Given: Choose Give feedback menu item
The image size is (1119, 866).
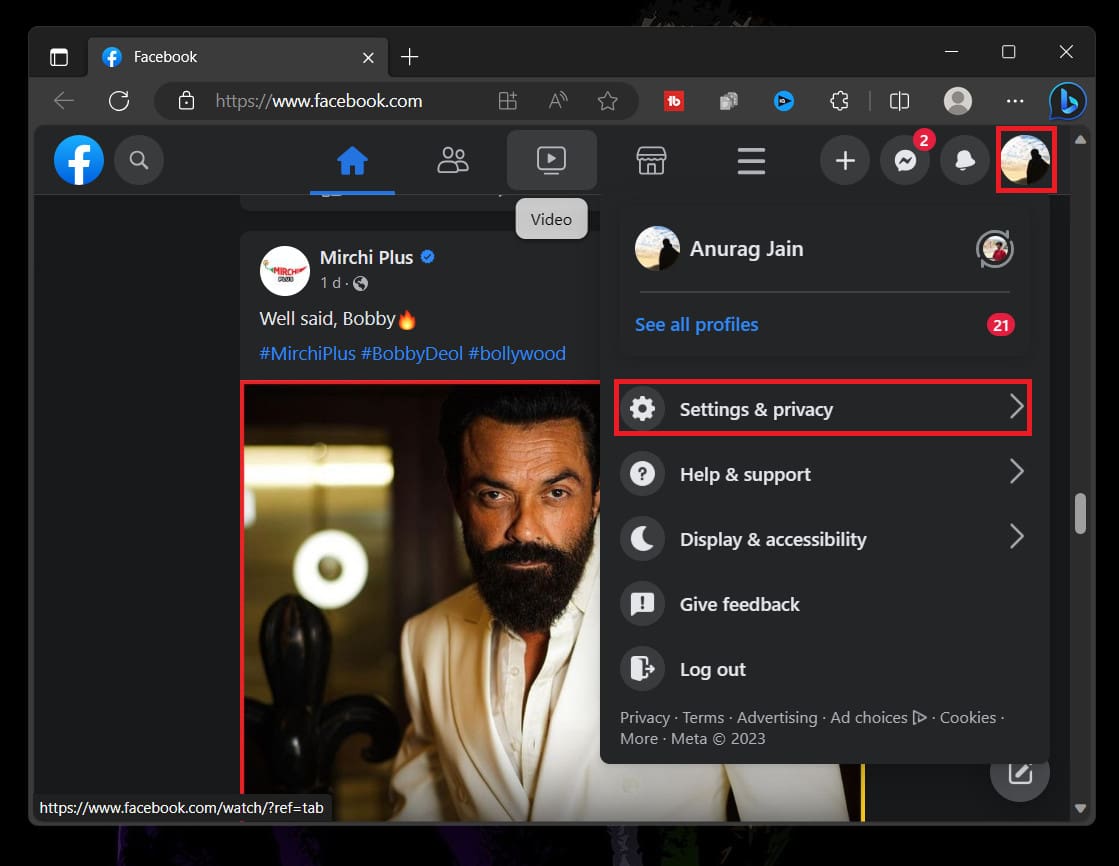Looking at the screenshot, I should click(739, 604).
